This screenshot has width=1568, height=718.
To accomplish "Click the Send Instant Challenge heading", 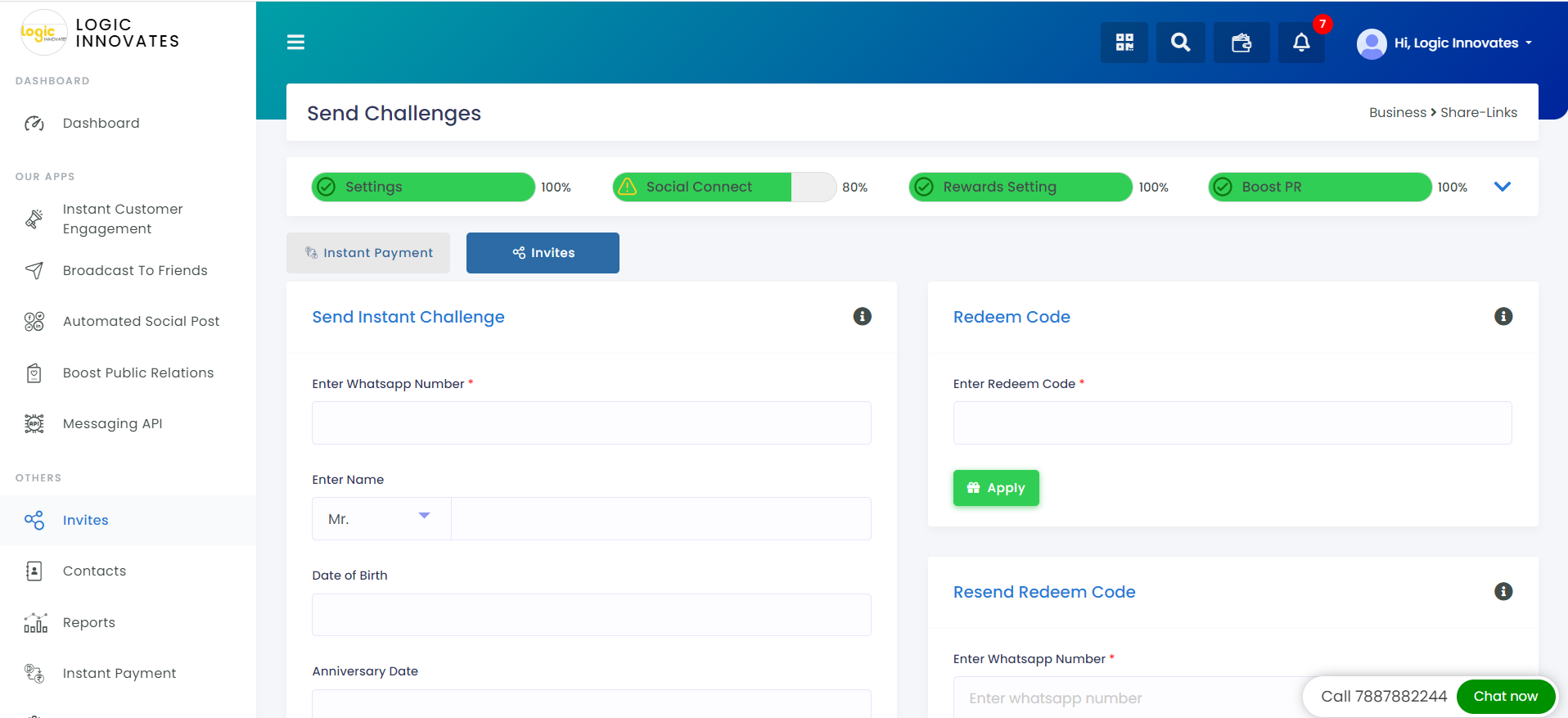I will [408, 317].
